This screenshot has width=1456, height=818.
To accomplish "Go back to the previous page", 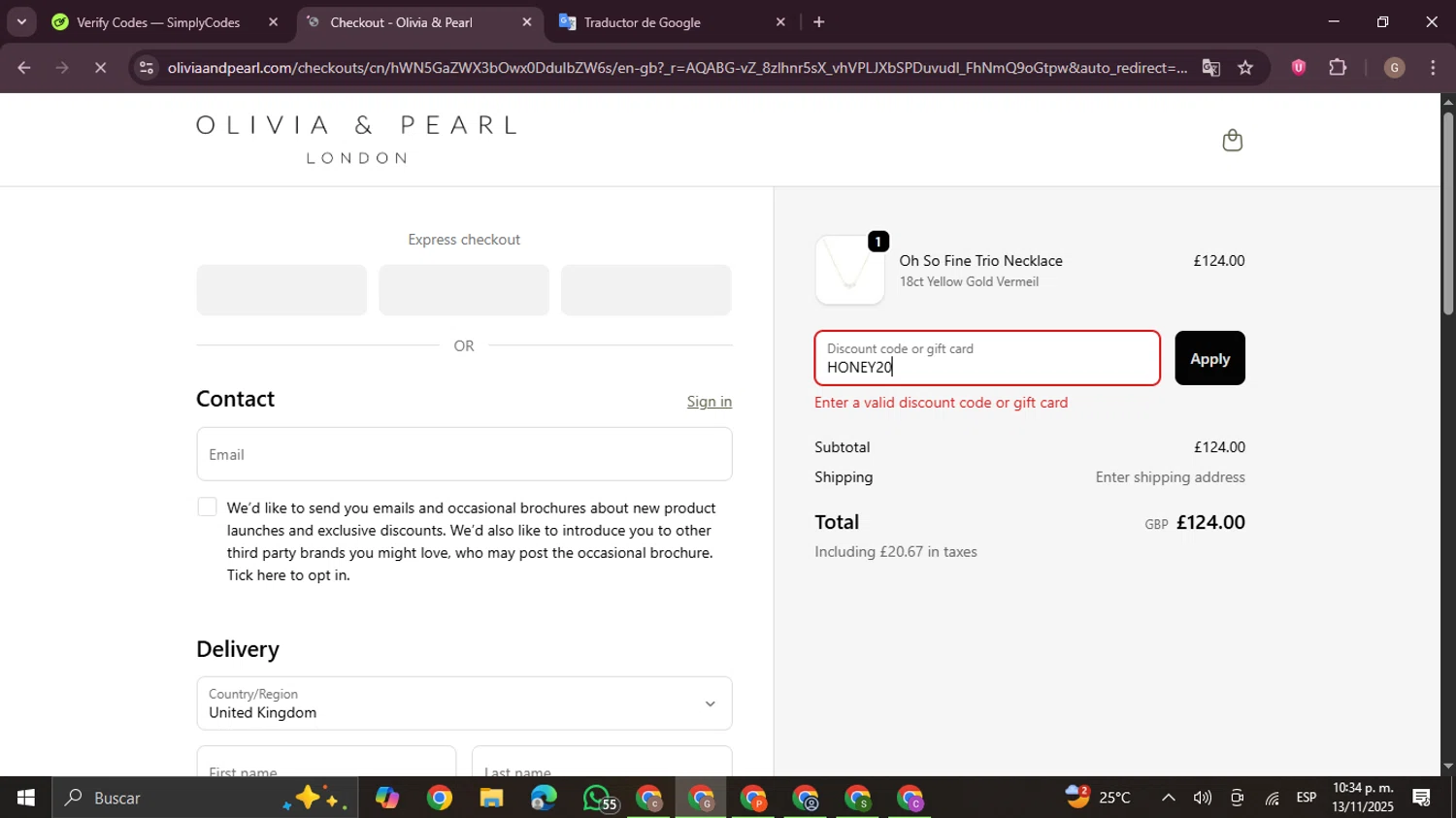I will (x=24, y=68).
